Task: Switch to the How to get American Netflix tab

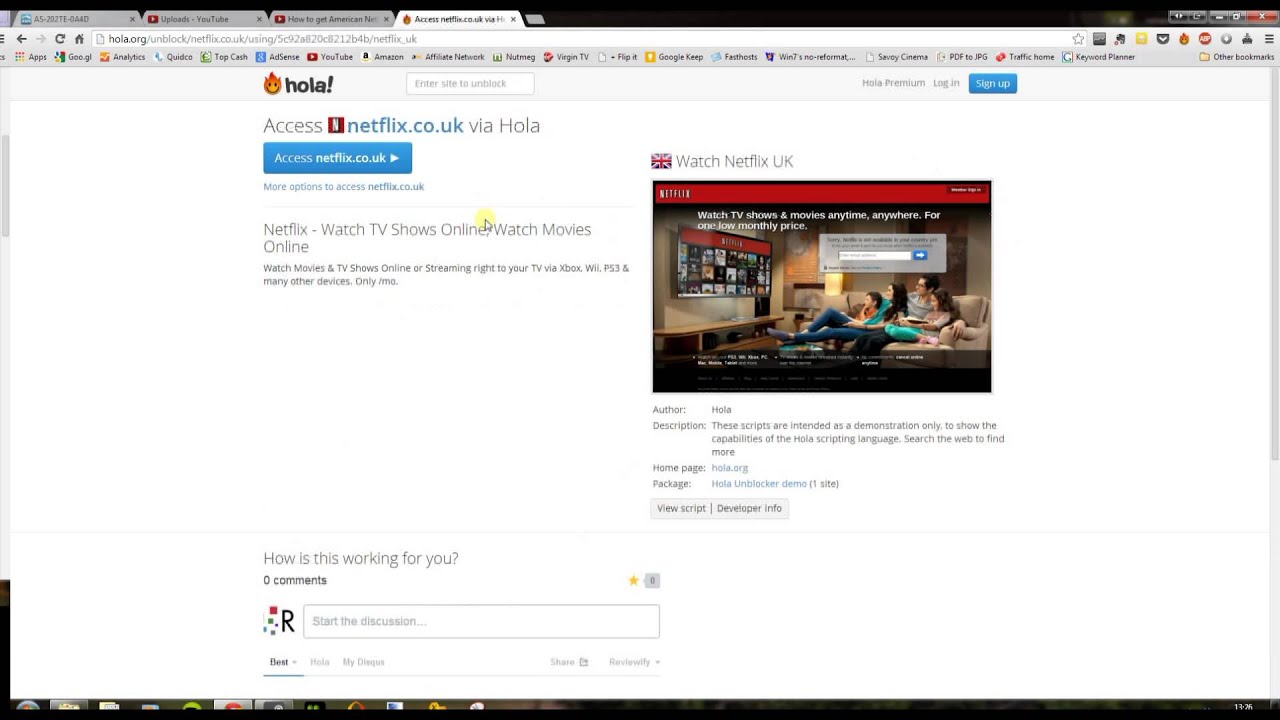Action: pos(330,19)
